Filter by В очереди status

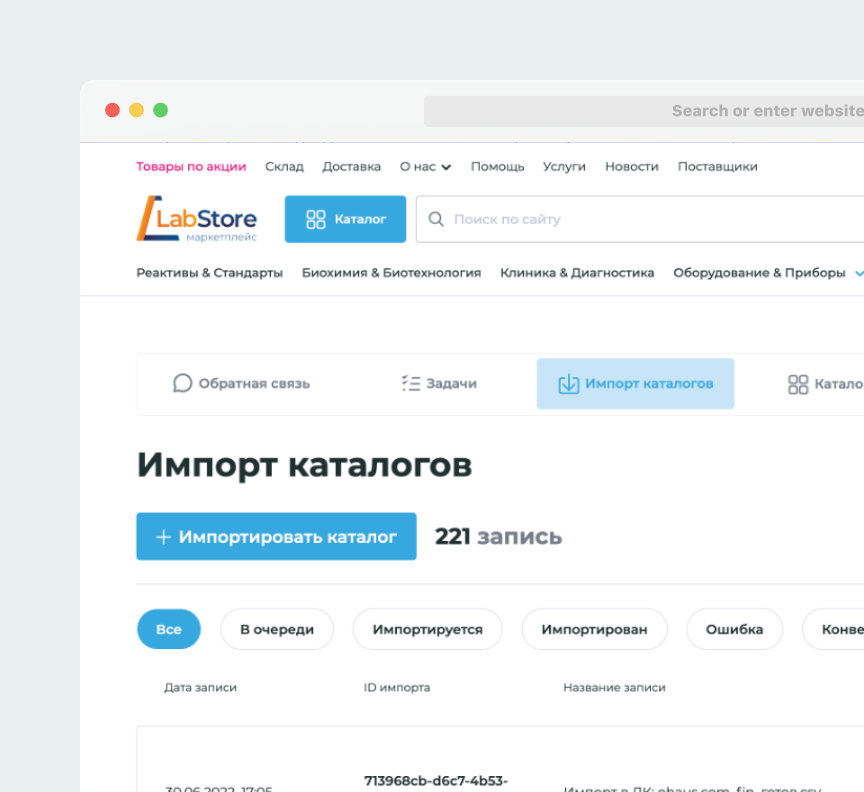(x=277, y=629)
